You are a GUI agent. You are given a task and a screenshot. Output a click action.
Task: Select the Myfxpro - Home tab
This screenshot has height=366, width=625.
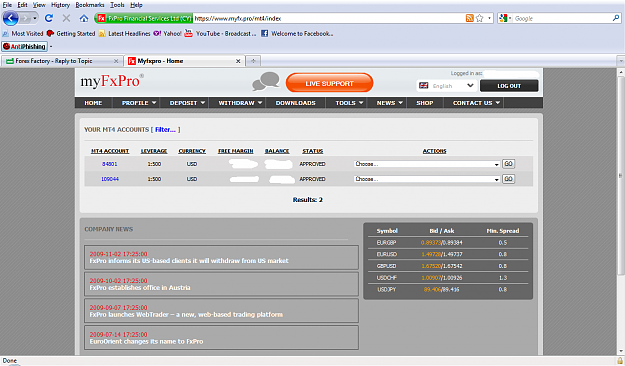pyautogui.click(x=185, y=61)
